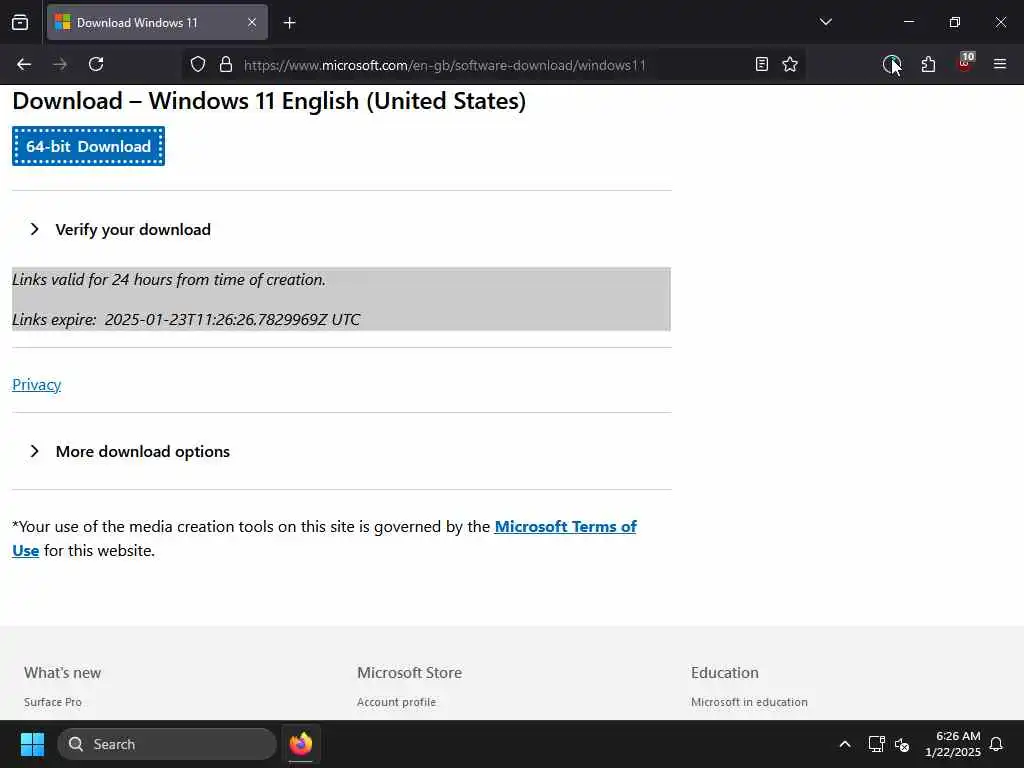1024x768 pixels.
Task: Open the Firefox application hamburger menu
Action: click(x=1000, y=64)
